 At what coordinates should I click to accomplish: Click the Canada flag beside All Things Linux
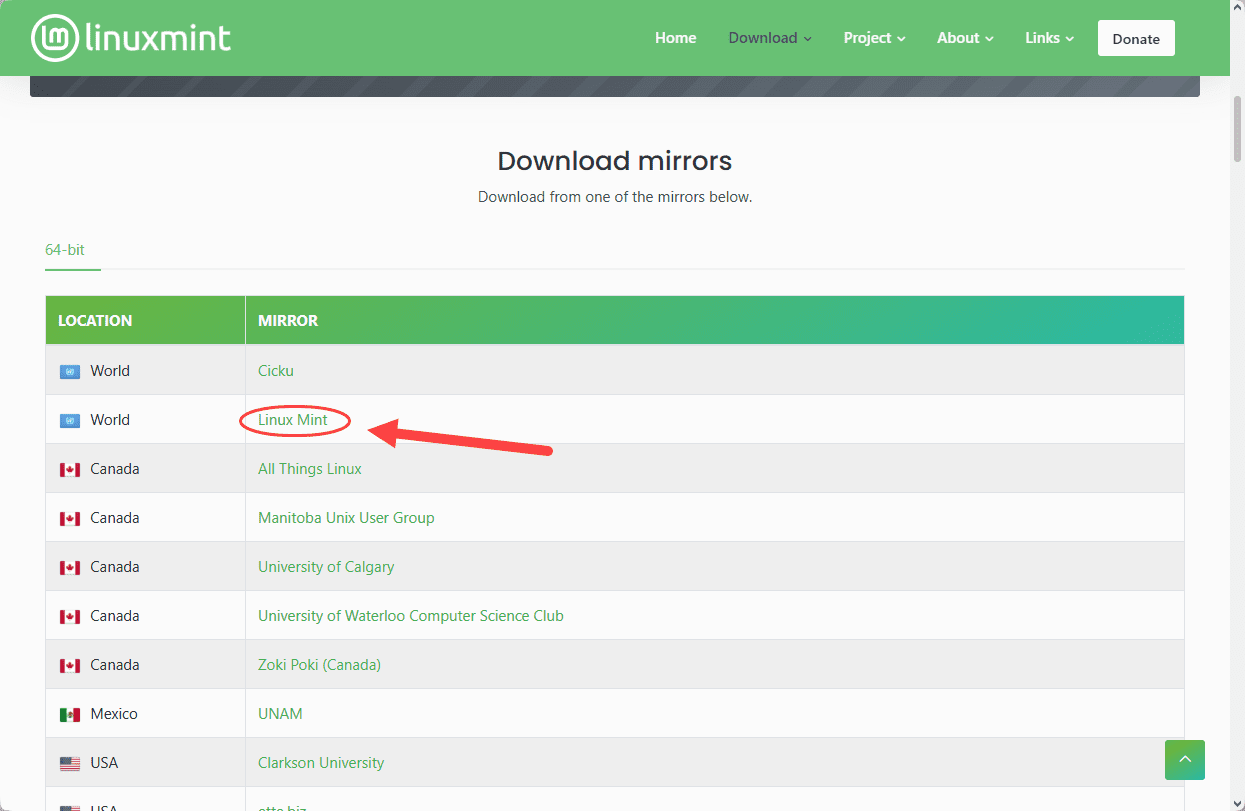click(69, 469)
